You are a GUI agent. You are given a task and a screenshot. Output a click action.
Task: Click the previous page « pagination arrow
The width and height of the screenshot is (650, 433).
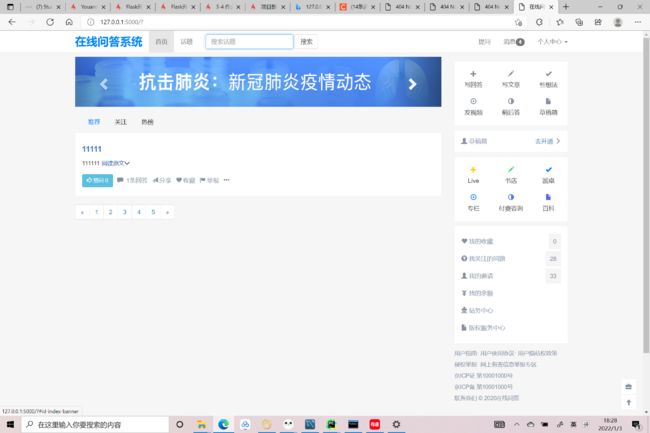coord(82,212)
